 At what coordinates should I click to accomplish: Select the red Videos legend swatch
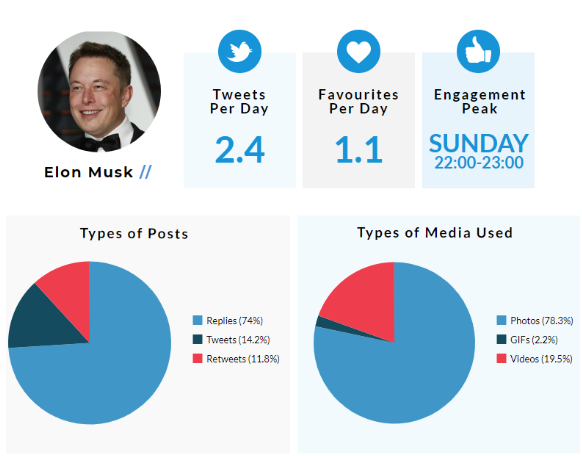point(501,358)
